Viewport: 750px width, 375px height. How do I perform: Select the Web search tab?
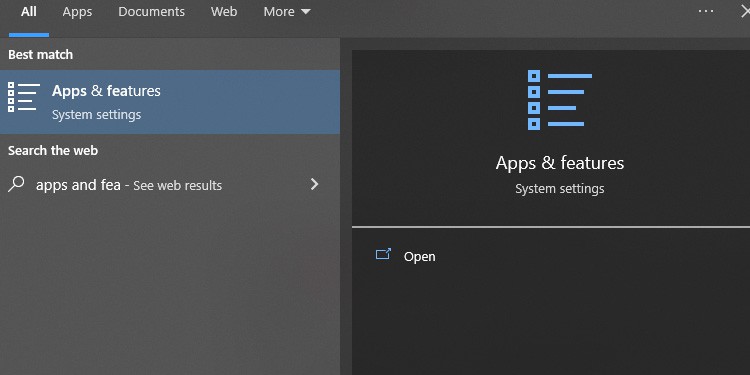(224, 12)
